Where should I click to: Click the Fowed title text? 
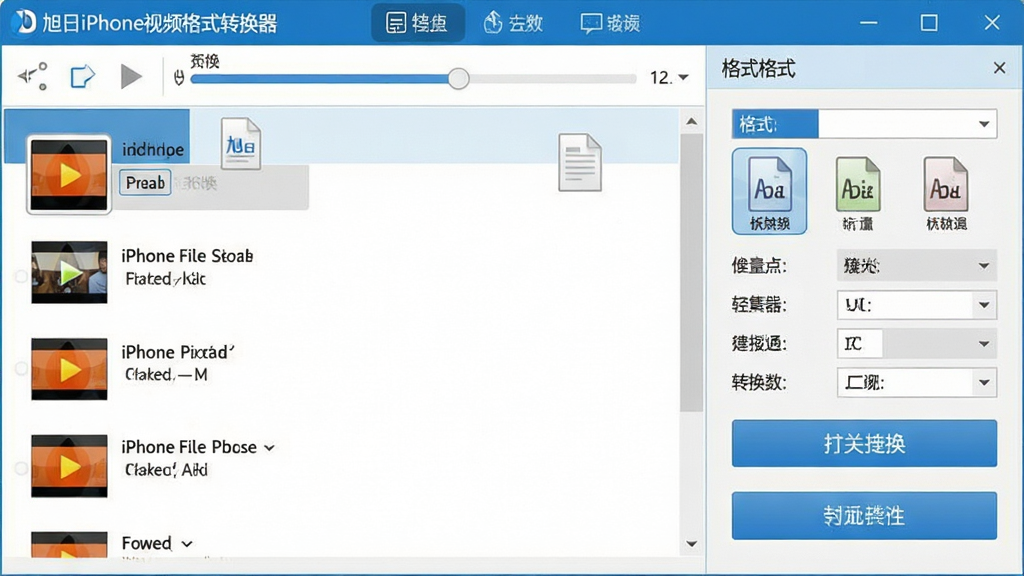[x=146, y=543]
